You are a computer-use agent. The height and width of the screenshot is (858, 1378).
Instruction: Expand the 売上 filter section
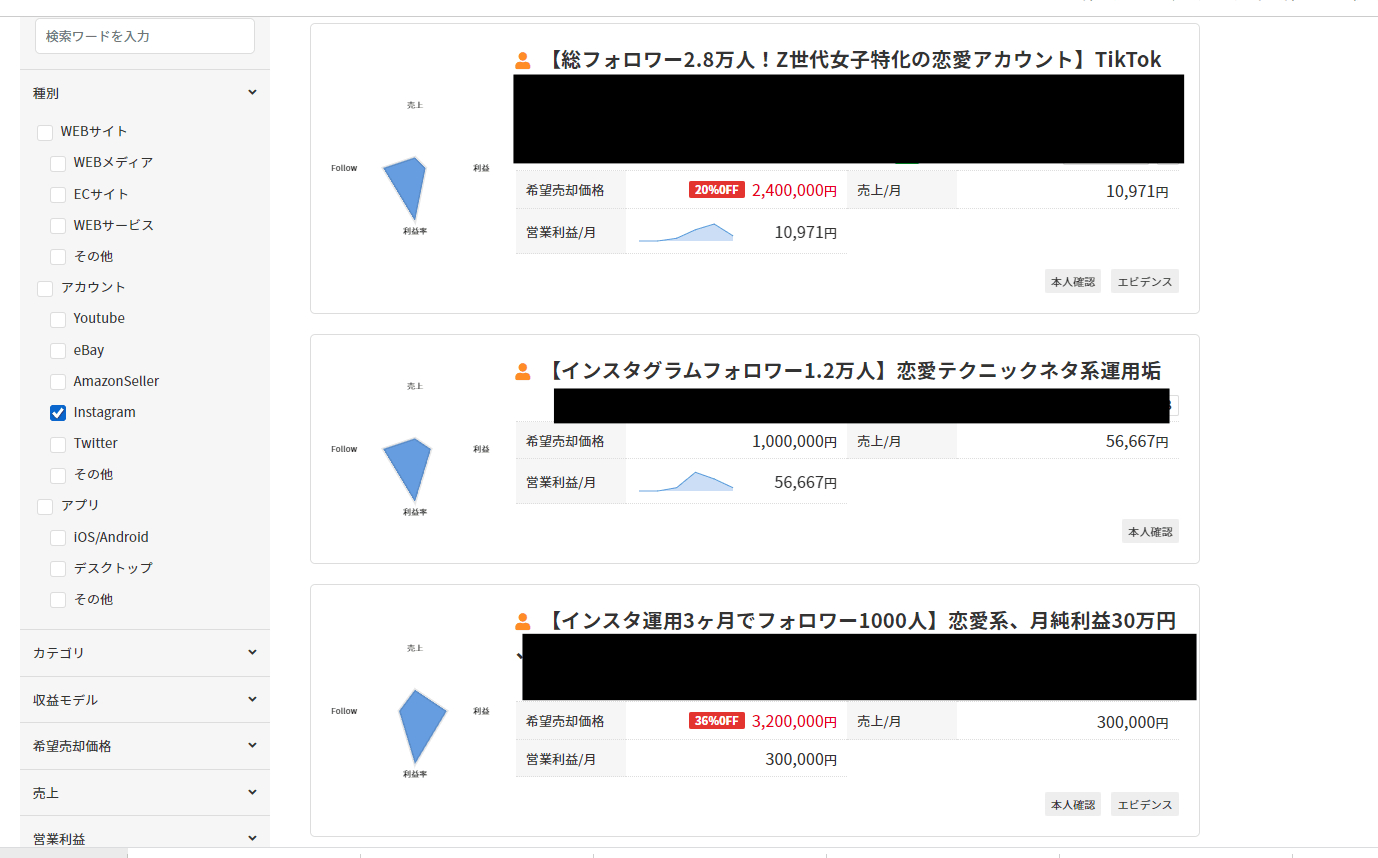pos(145,793)
